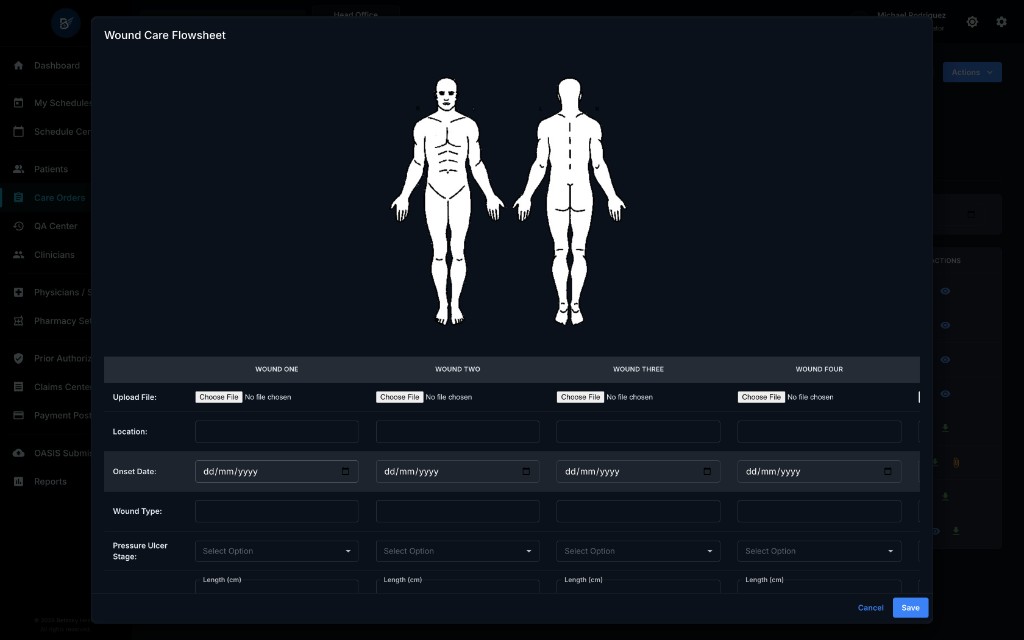Open calendar picker for Wound Two onset date
Screen dimensions: 1024x640
click(526, 472)
